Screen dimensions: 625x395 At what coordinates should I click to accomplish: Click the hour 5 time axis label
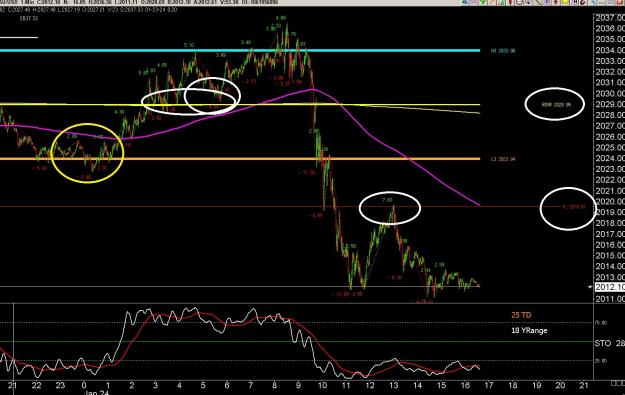tap(203, 385)
